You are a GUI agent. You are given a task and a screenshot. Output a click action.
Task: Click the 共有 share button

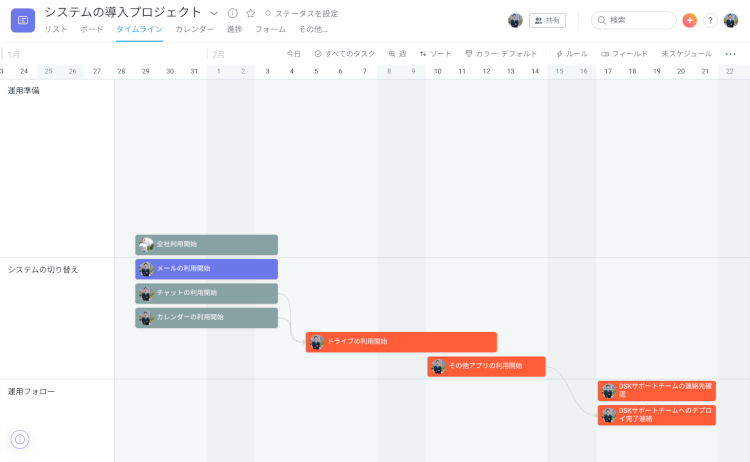coord(547,20)
